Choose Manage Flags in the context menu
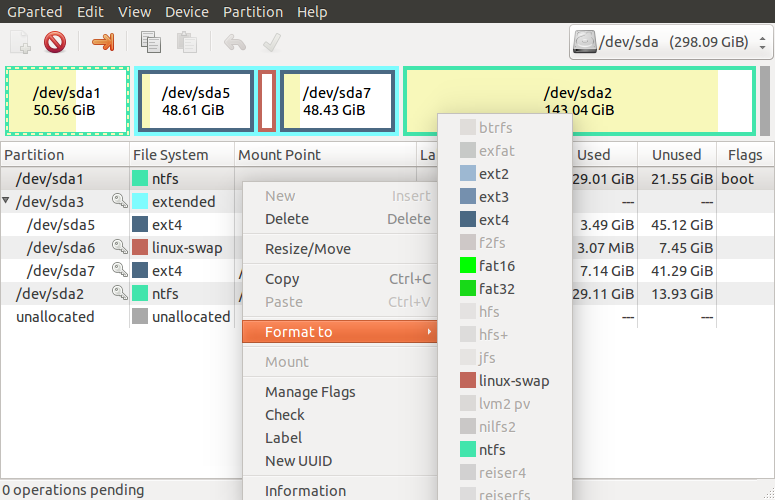 (340, 392)
